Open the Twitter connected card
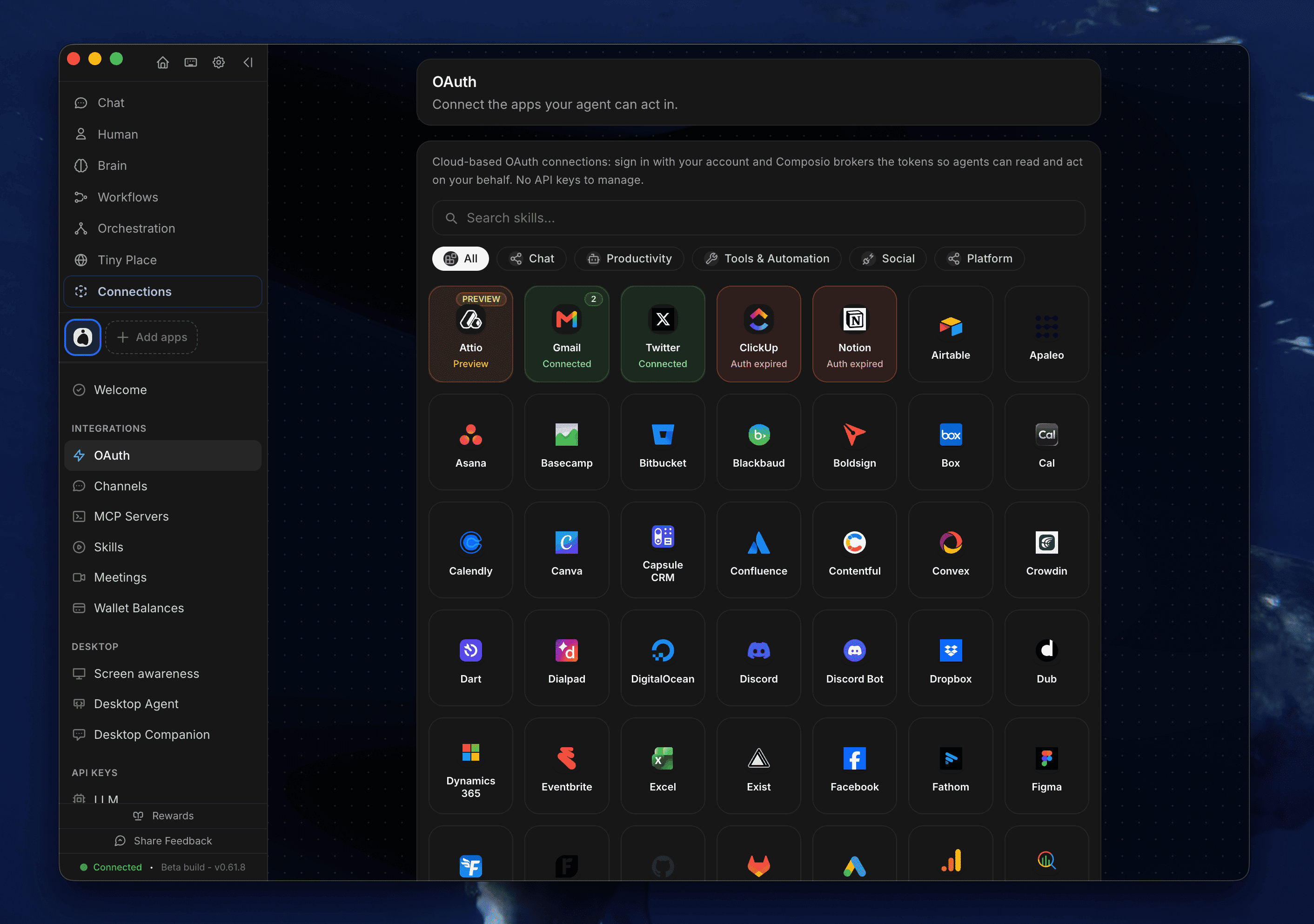This screenshot has height=924, width=1314. tap(663, 334)
